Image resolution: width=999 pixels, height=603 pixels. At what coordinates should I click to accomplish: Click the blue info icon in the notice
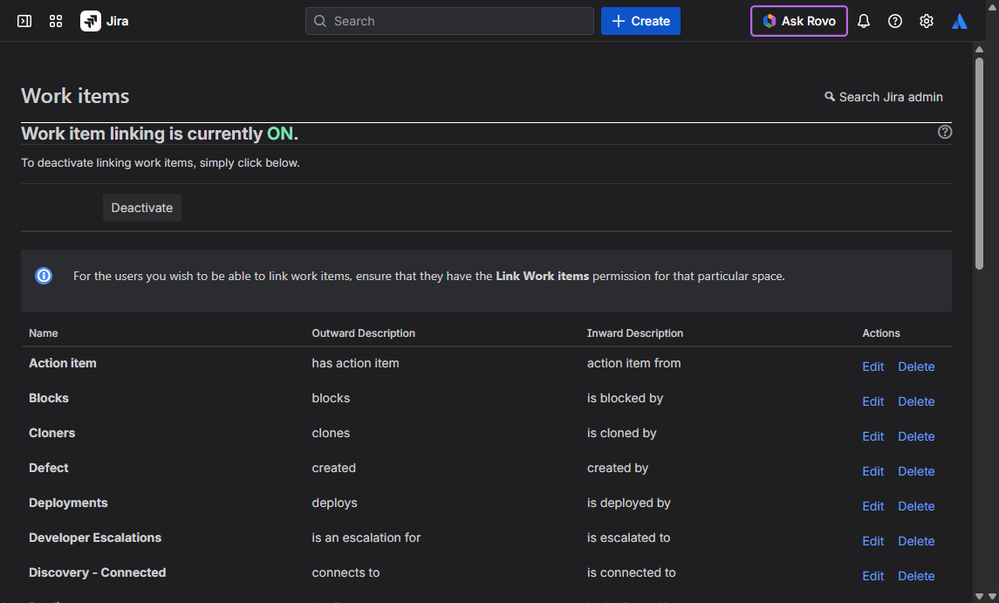[x=43, y=276]
